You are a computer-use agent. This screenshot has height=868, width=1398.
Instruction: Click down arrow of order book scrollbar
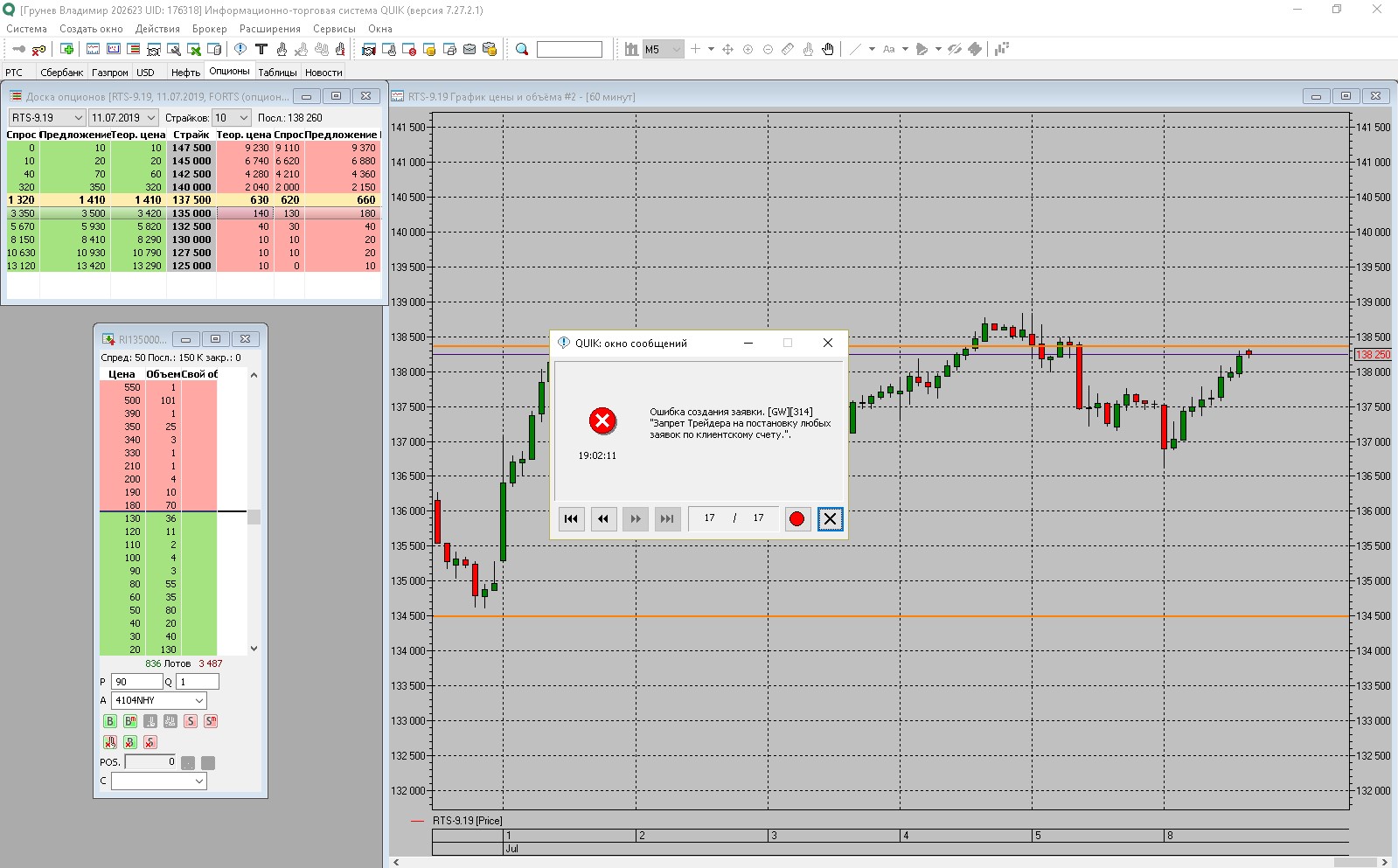point(254,649)
